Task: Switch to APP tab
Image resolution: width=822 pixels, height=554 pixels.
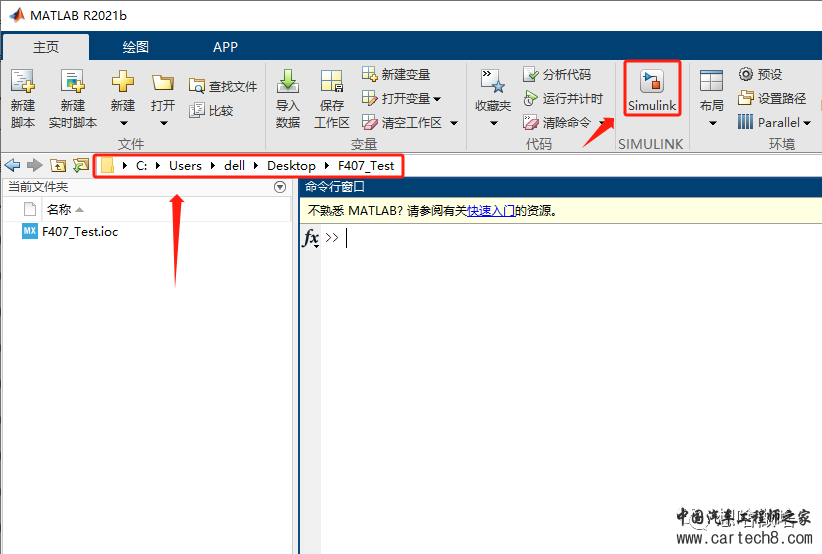Action: [225, 47]
